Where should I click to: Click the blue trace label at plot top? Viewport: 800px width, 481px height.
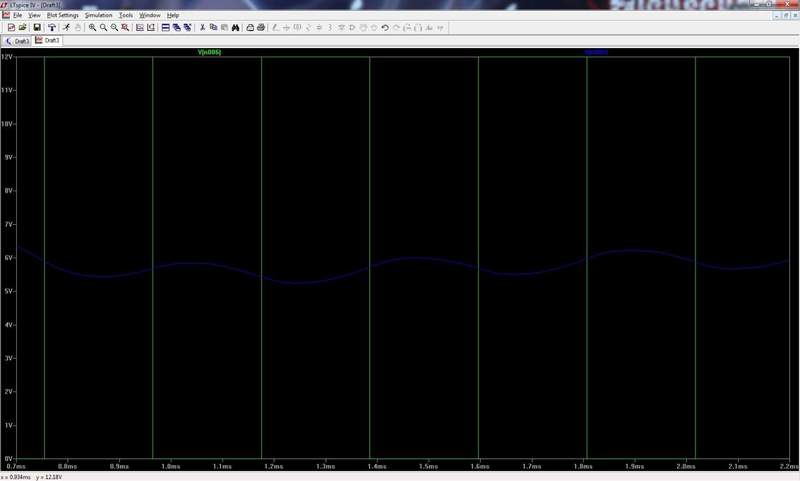596,52
